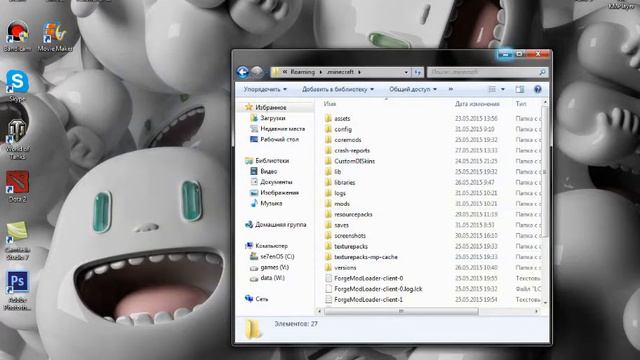Select the saves folder
The width and height of the screenshot is (640, 360).
pyautogui.click(x=341, y=225)
